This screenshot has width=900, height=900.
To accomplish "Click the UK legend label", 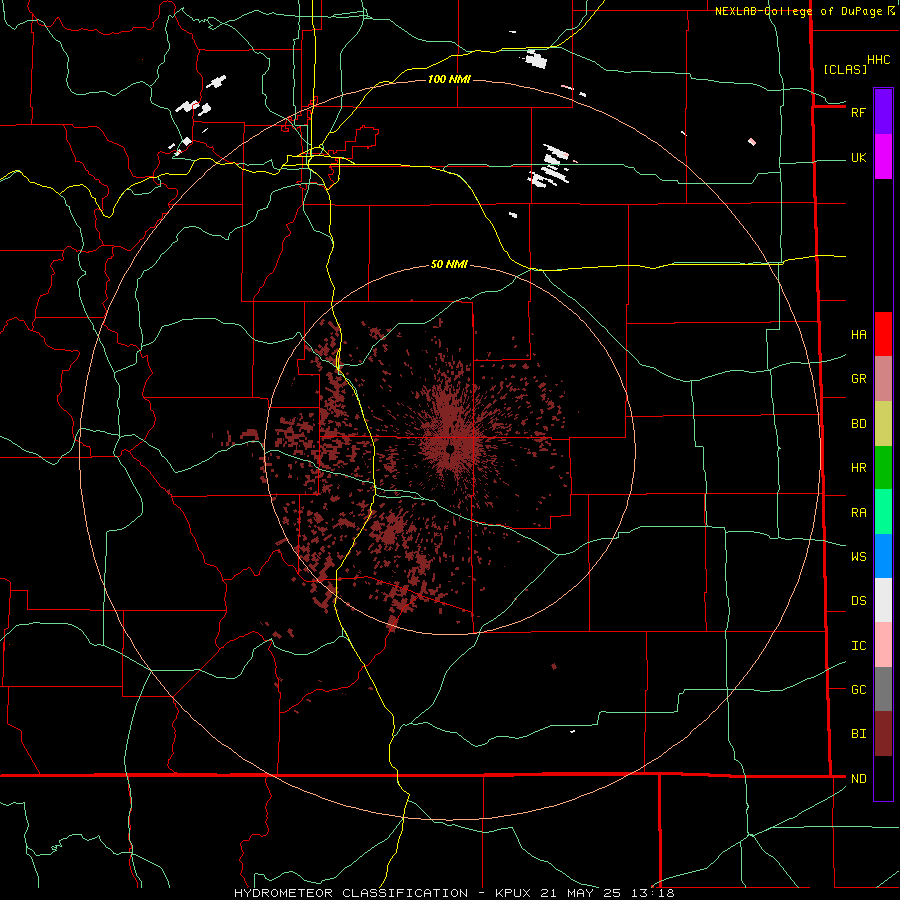I will click(858, 157).
